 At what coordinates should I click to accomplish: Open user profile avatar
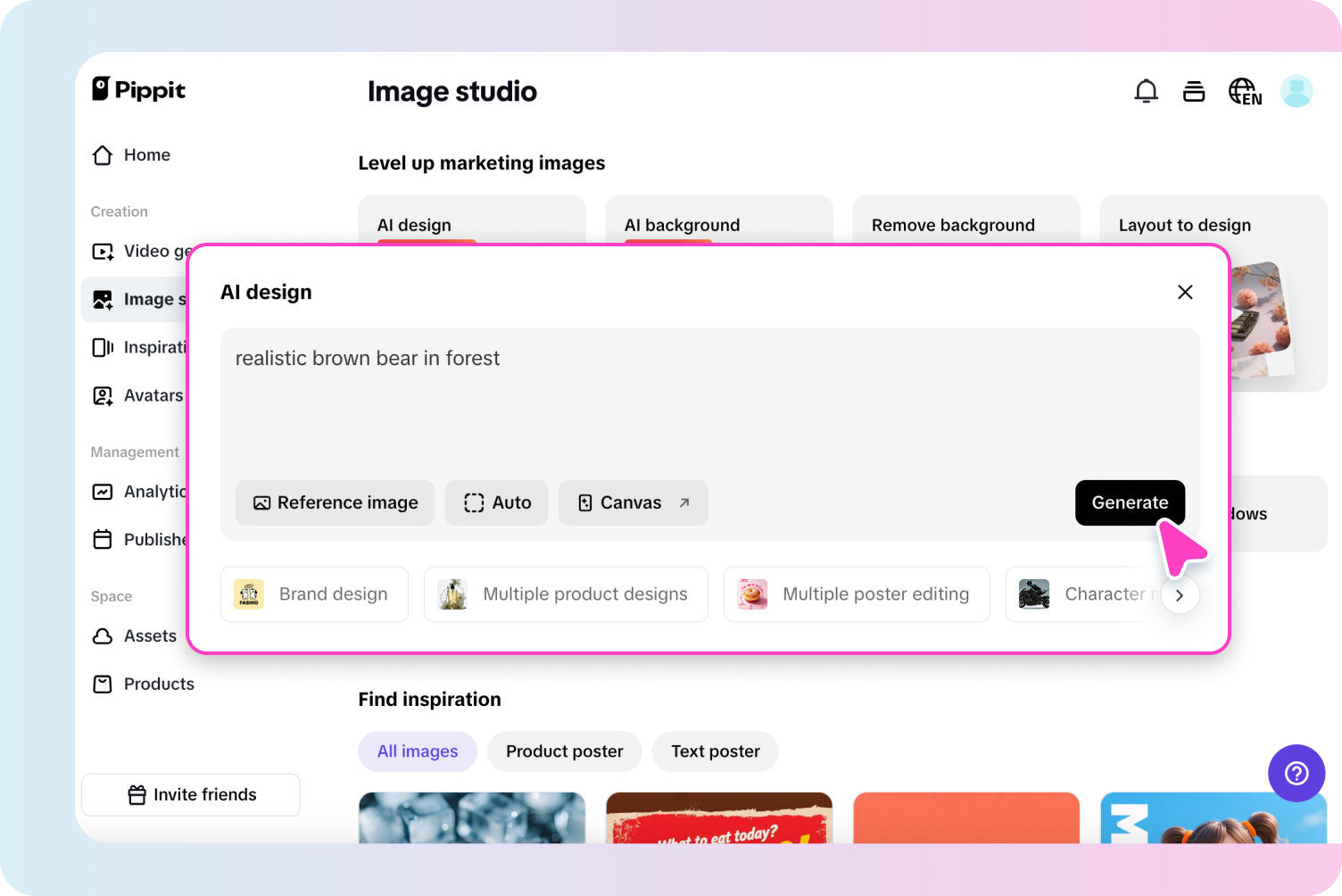[1296, 91]
